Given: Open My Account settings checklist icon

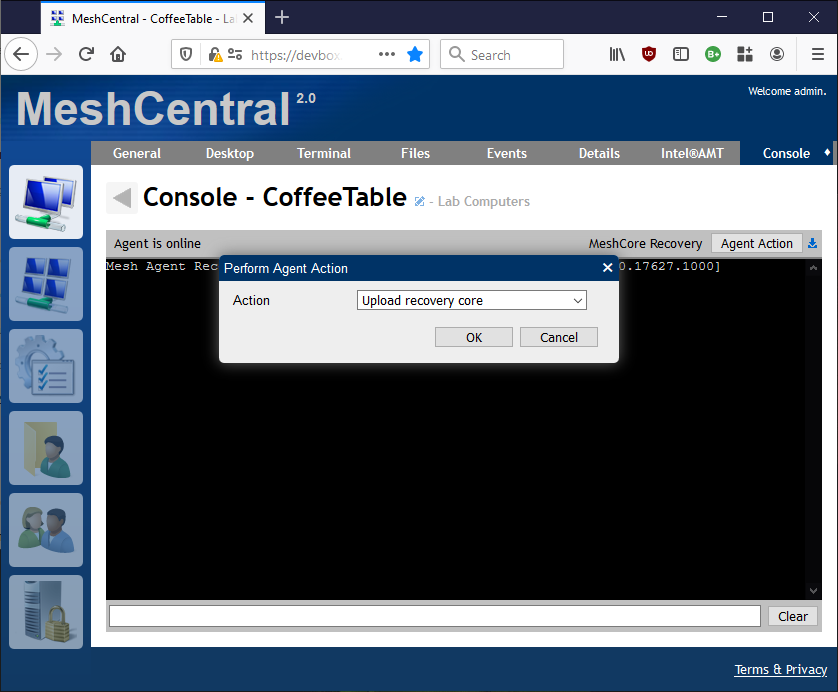Looking at the screenshot, I should (x=46, y=366).
